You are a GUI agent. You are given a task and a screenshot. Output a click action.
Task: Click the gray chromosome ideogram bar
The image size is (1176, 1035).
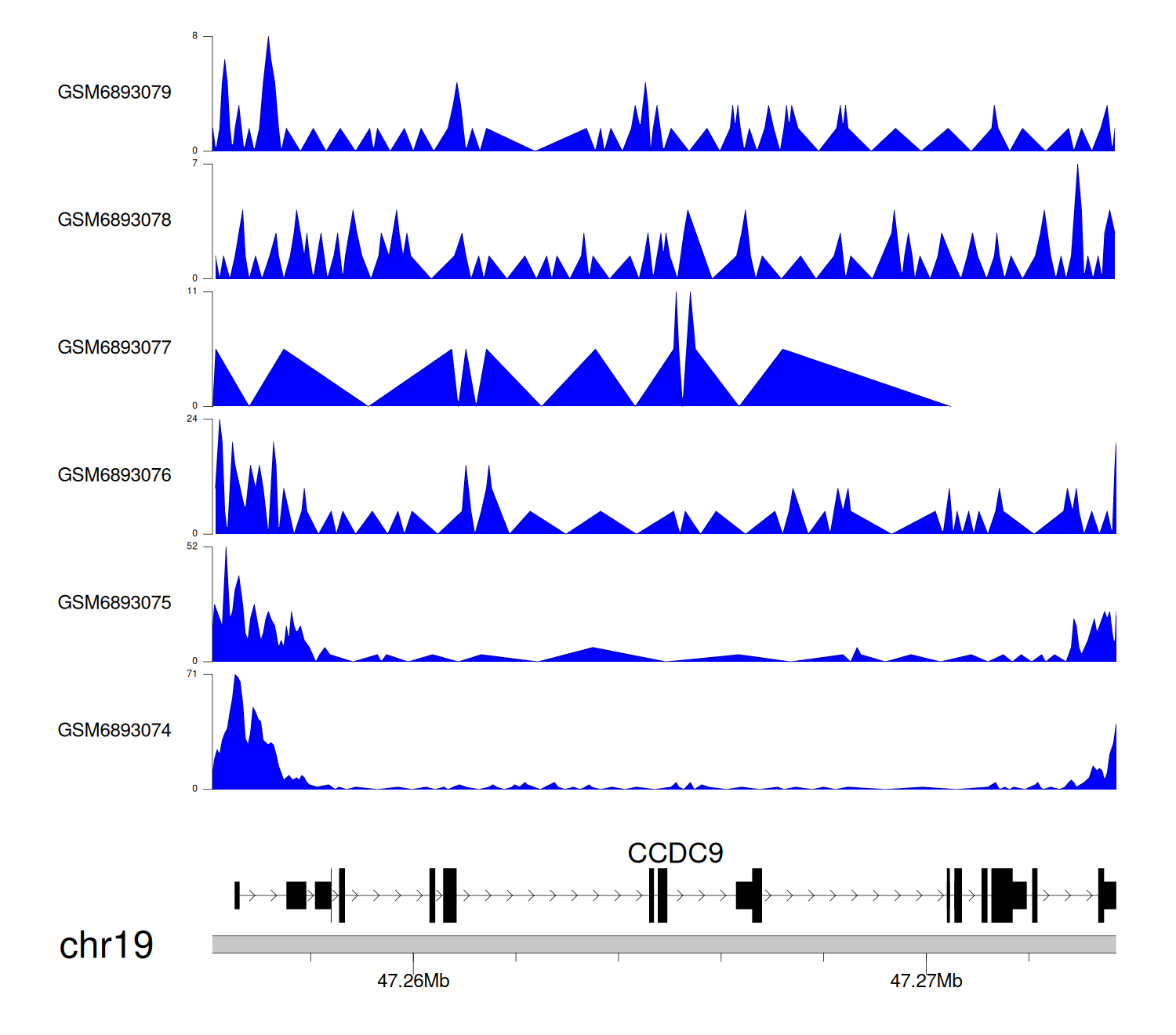tap(663, 944)
